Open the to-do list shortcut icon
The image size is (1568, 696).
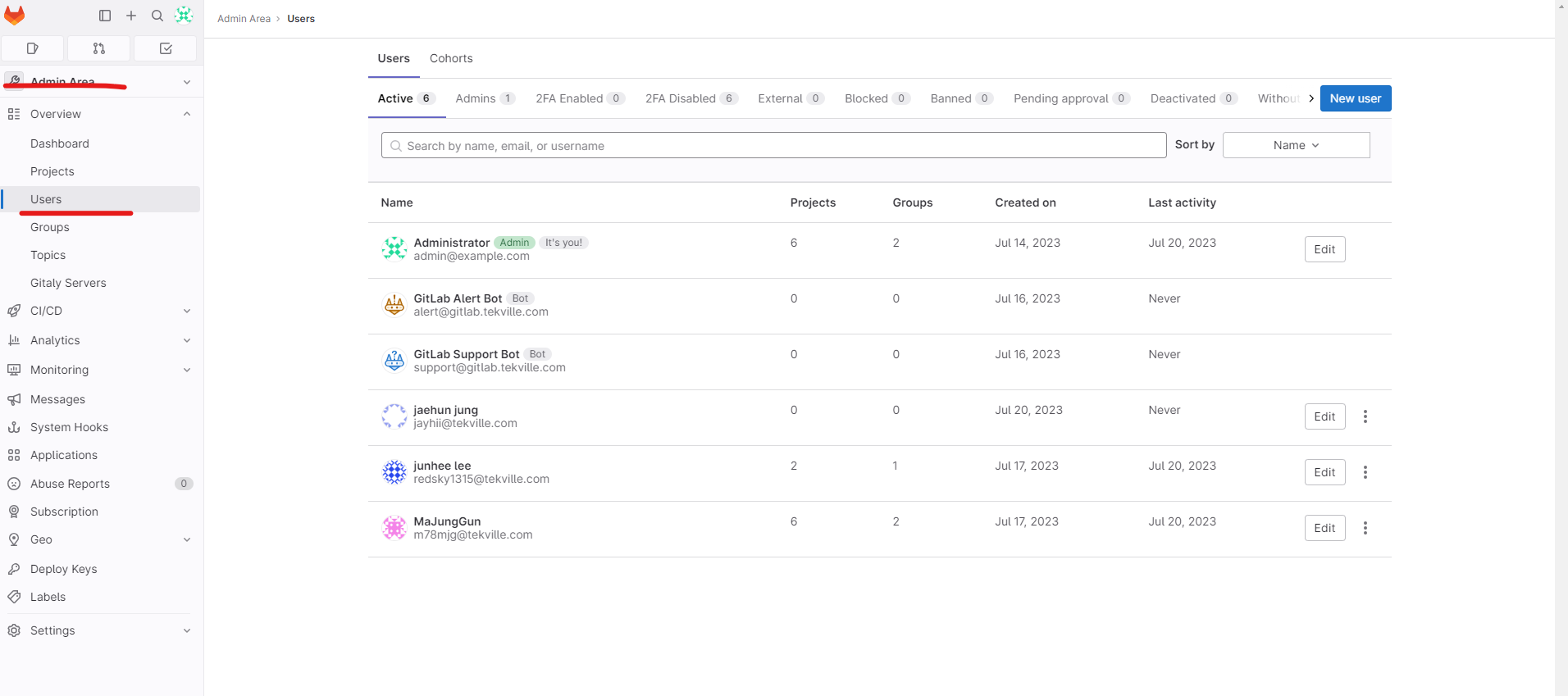pyautogui.click(x=166, y=48)
